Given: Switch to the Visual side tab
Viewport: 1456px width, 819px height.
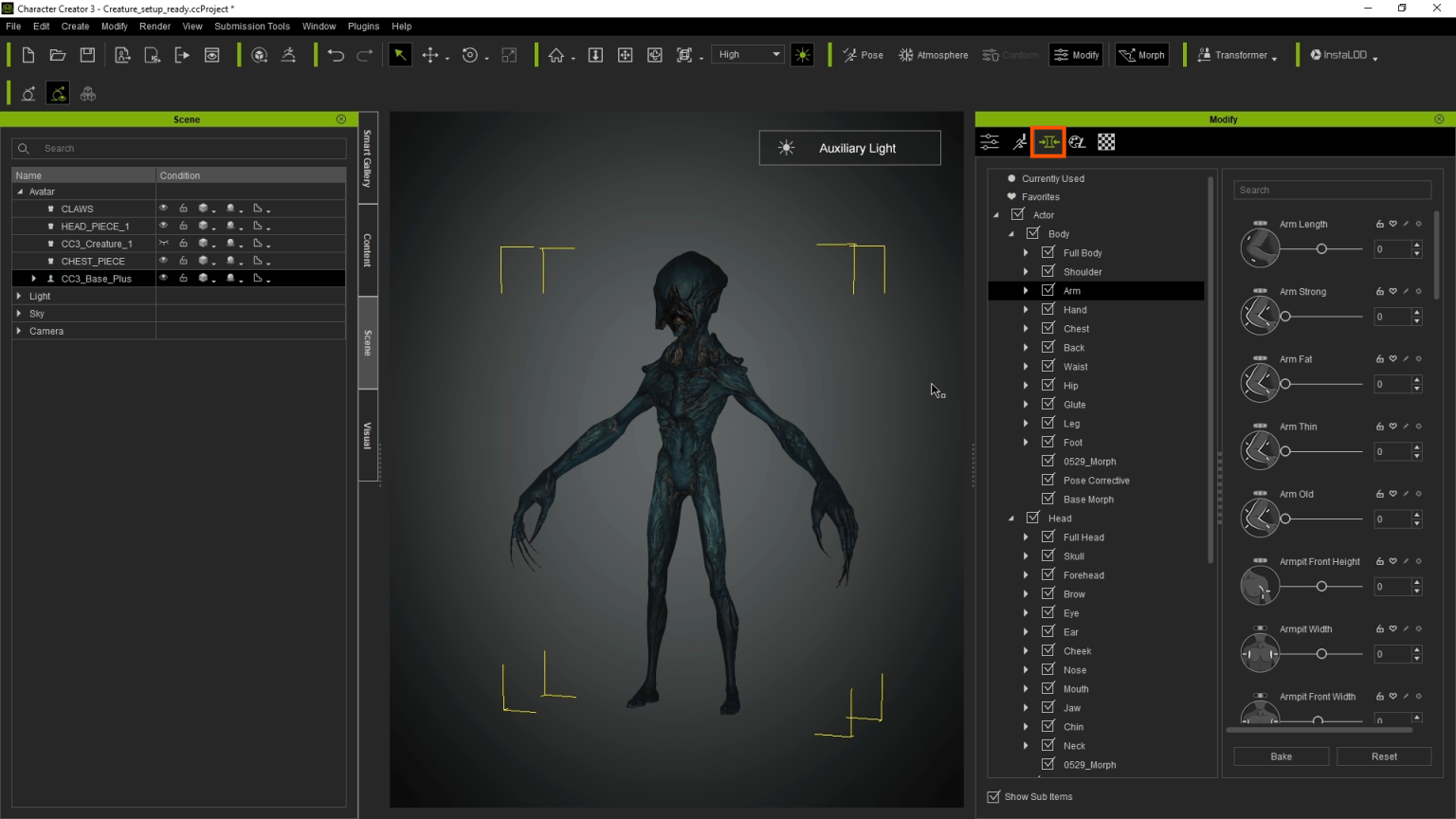Looking at the screenshot, I should (x=368, y=435).
